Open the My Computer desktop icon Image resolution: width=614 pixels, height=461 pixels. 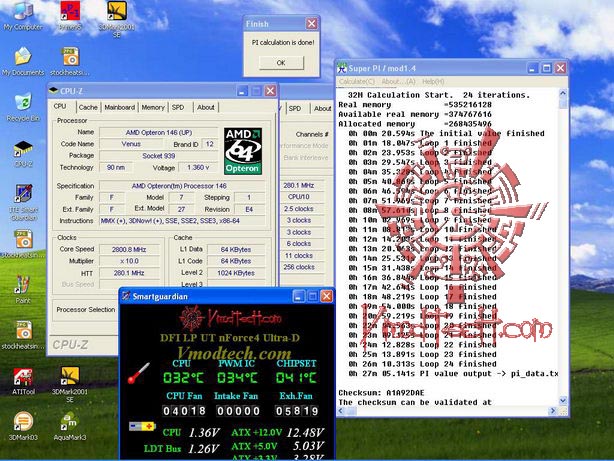(23, 16)
